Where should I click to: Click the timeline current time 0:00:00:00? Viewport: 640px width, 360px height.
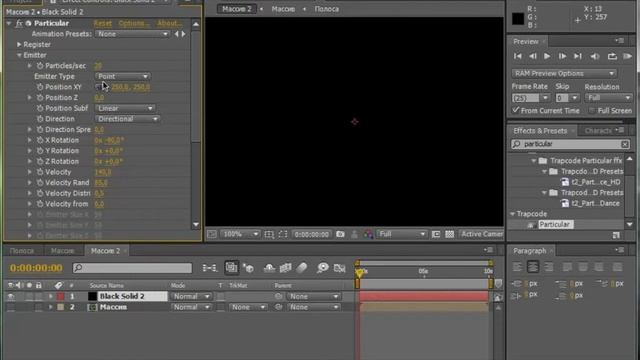pyautogui.click(x=36, y=268)
